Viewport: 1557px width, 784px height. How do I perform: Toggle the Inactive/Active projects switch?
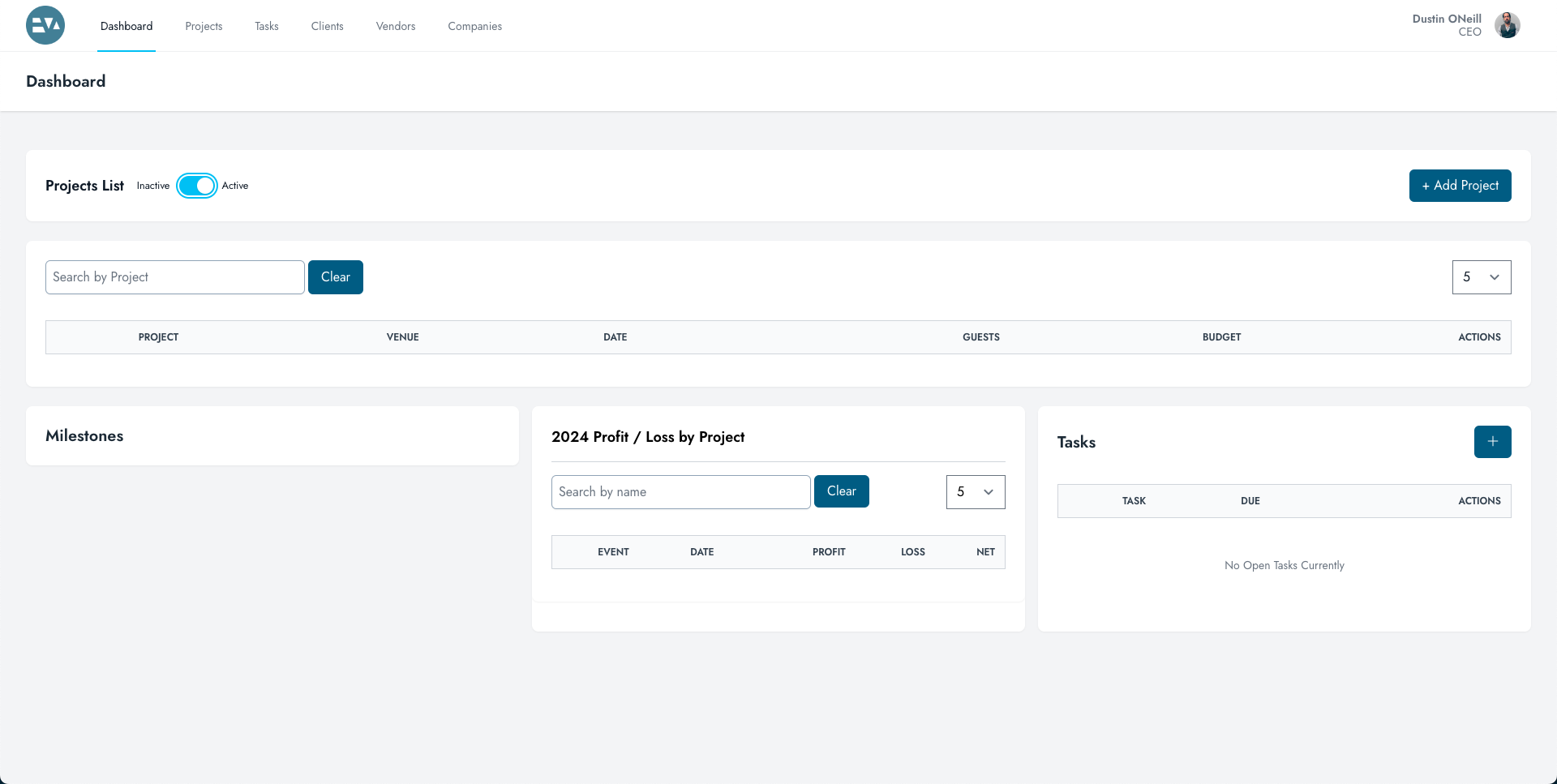click(x=197, y=186)
